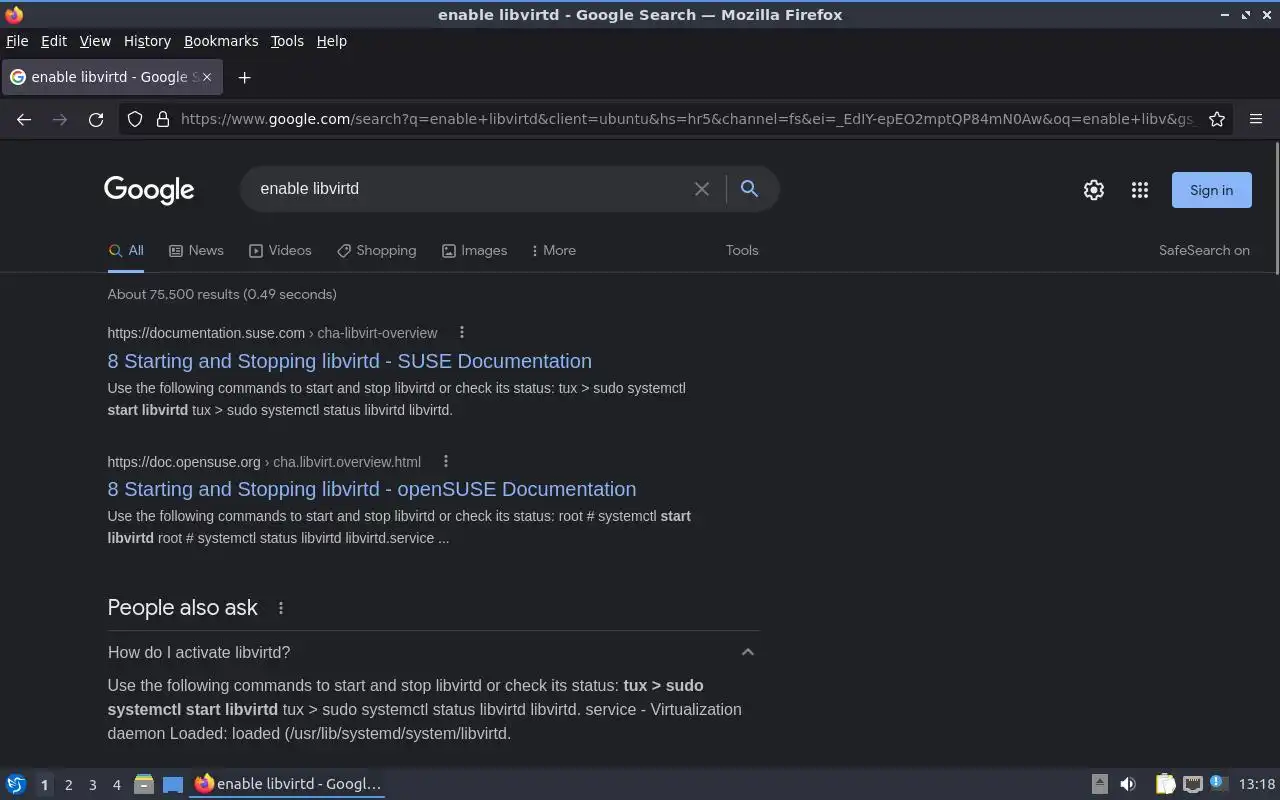This screenshot has width=1280, height=800.
Task: Switch to virtual desktop 2
Action: click(x=68, y=785)
